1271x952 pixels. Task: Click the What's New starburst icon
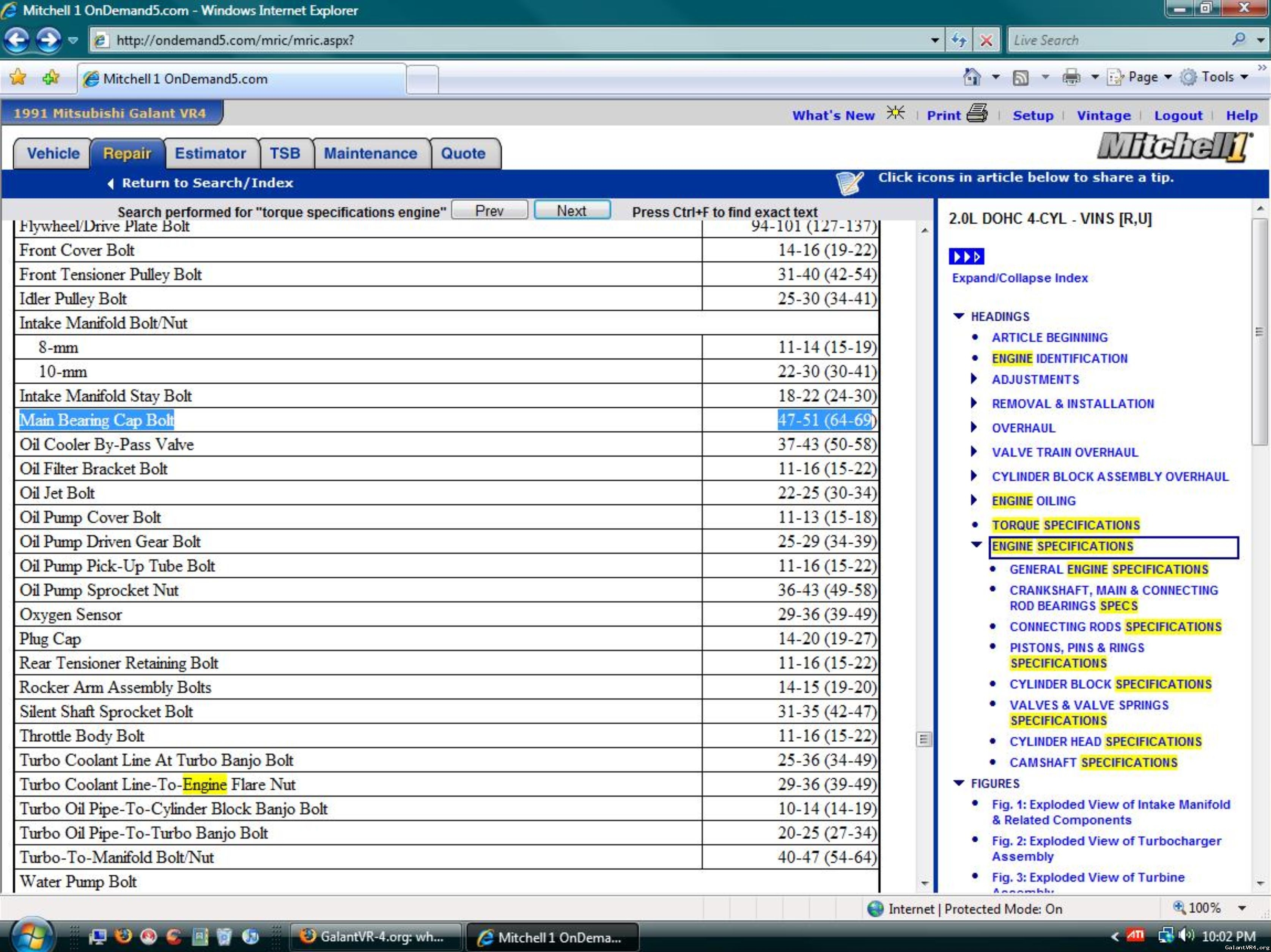[895, 113]
